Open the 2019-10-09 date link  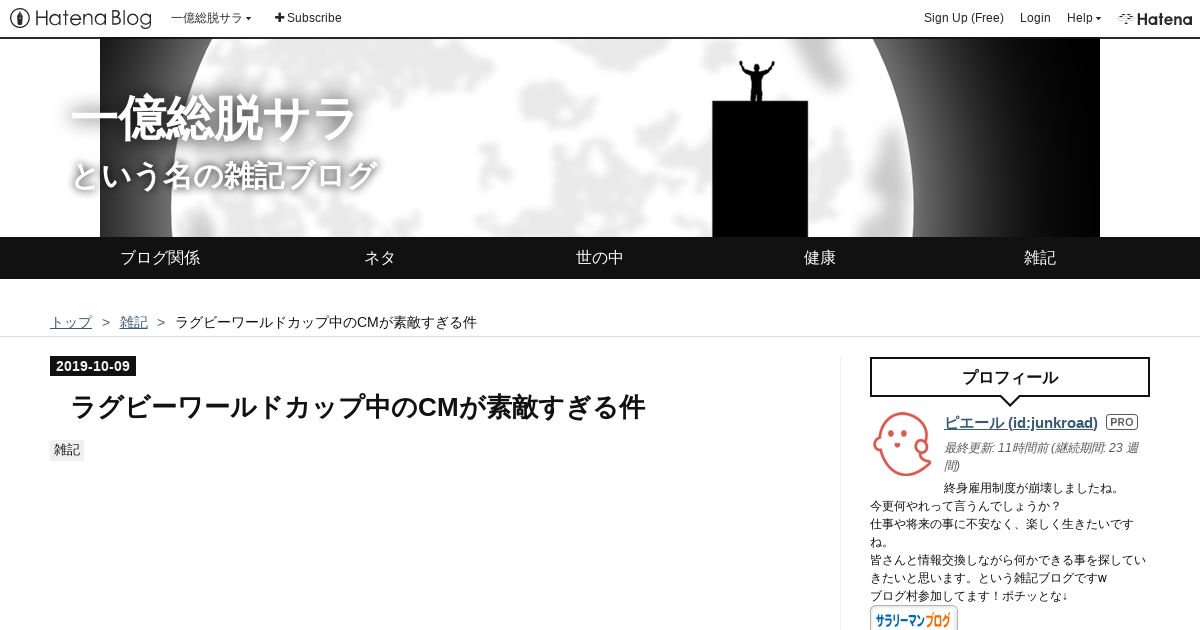[x=93, y=366]
